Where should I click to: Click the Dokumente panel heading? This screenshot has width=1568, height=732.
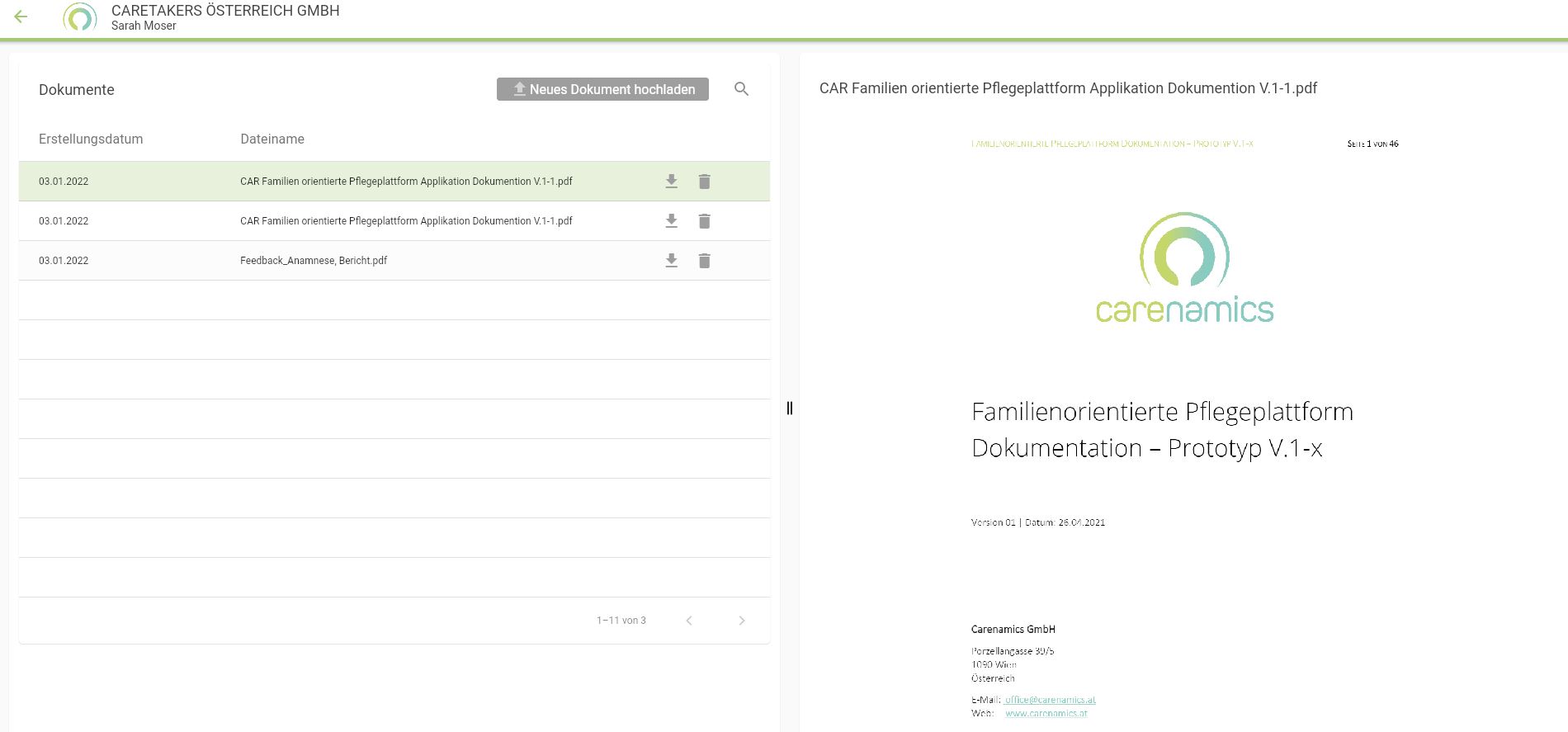coord(77,90)
